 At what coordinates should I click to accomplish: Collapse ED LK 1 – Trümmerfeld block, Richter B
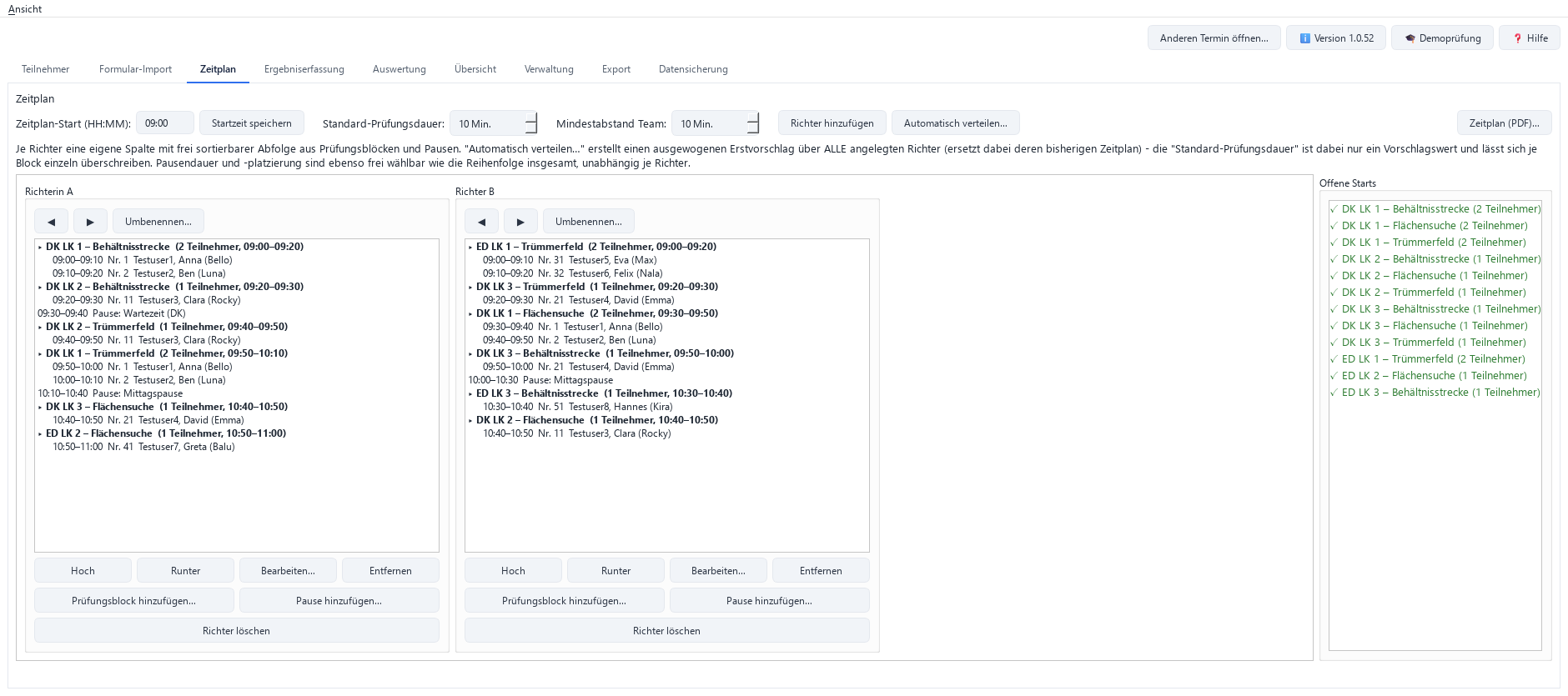coord(470,248)
